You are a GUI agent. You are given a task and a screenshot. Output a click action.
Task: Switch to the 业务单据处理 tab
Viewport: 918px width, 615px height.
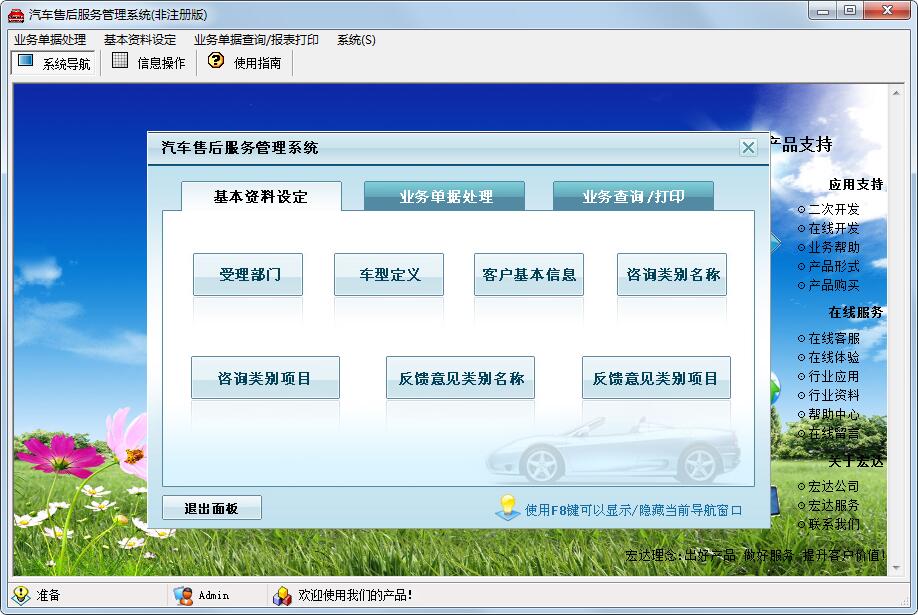[x=445, y=197]
